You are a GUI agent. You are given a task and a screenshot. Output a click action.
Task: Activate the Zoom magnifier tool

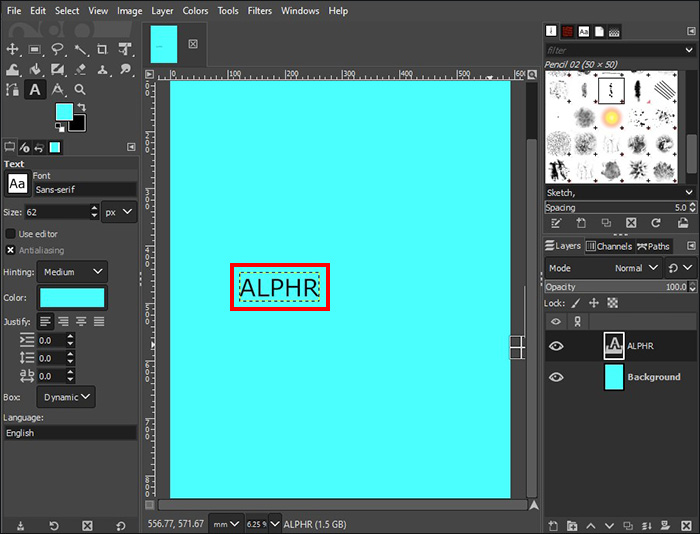[80, 90]
